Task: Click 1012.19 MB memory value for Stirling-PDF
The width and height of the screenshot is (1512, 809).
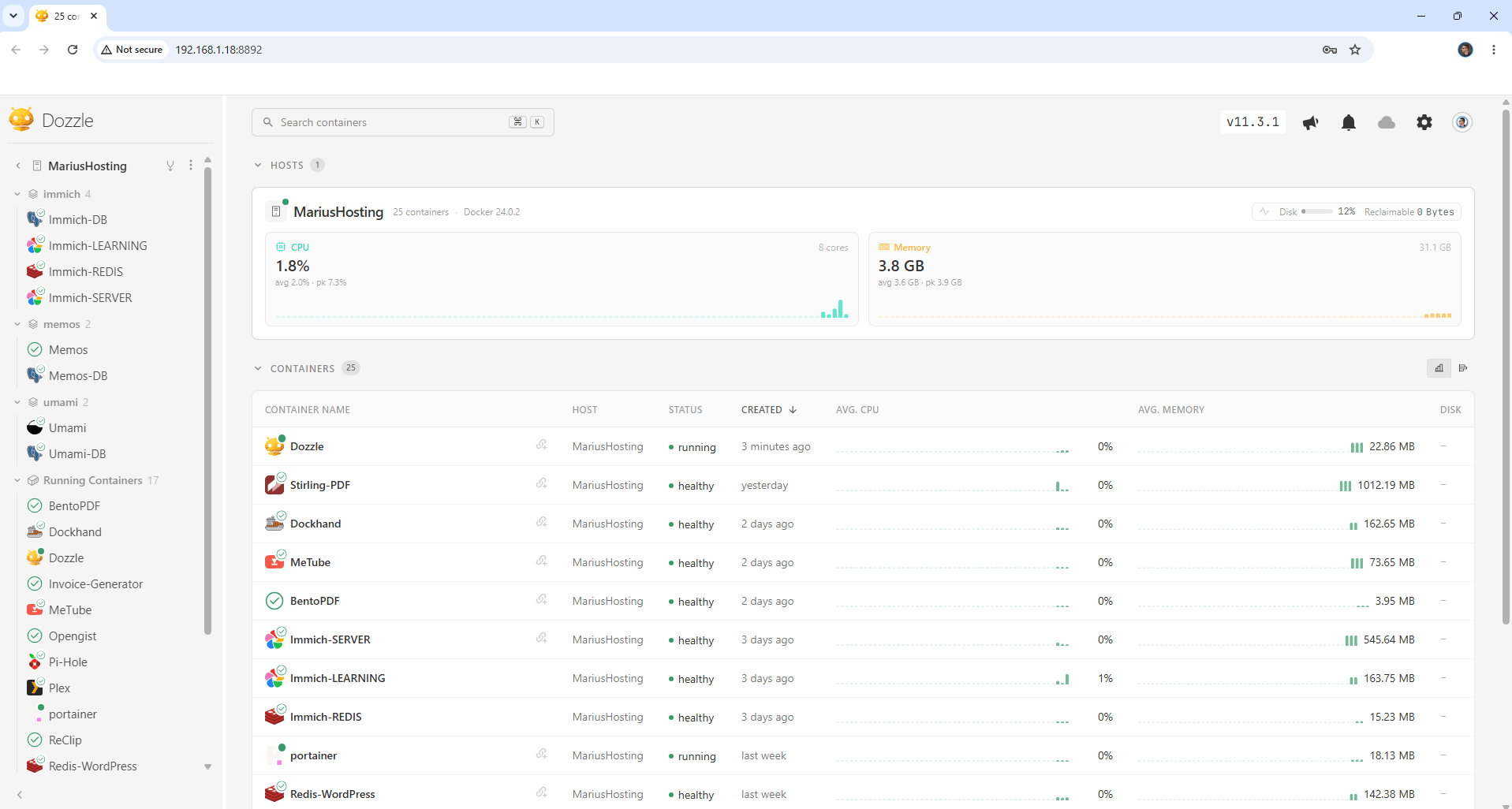Action: (1386, 485)
